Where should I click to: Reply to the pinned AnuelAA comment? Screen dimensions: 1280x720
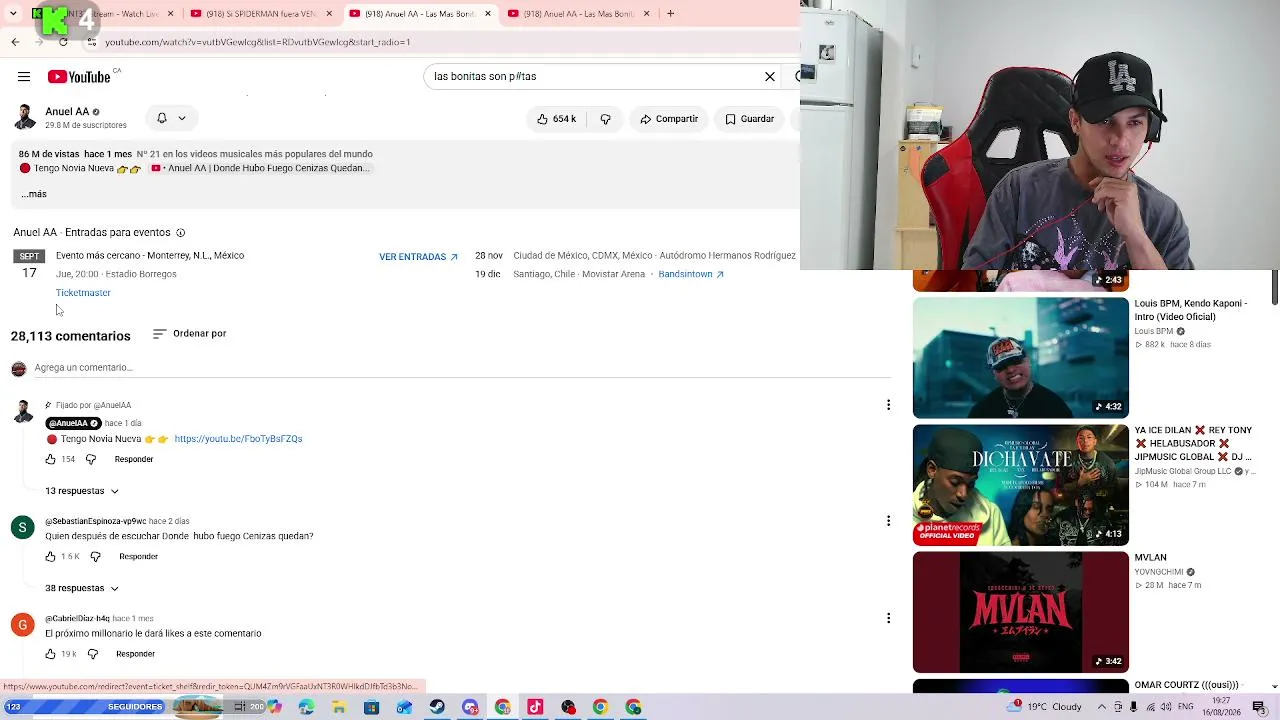(134, 459)
